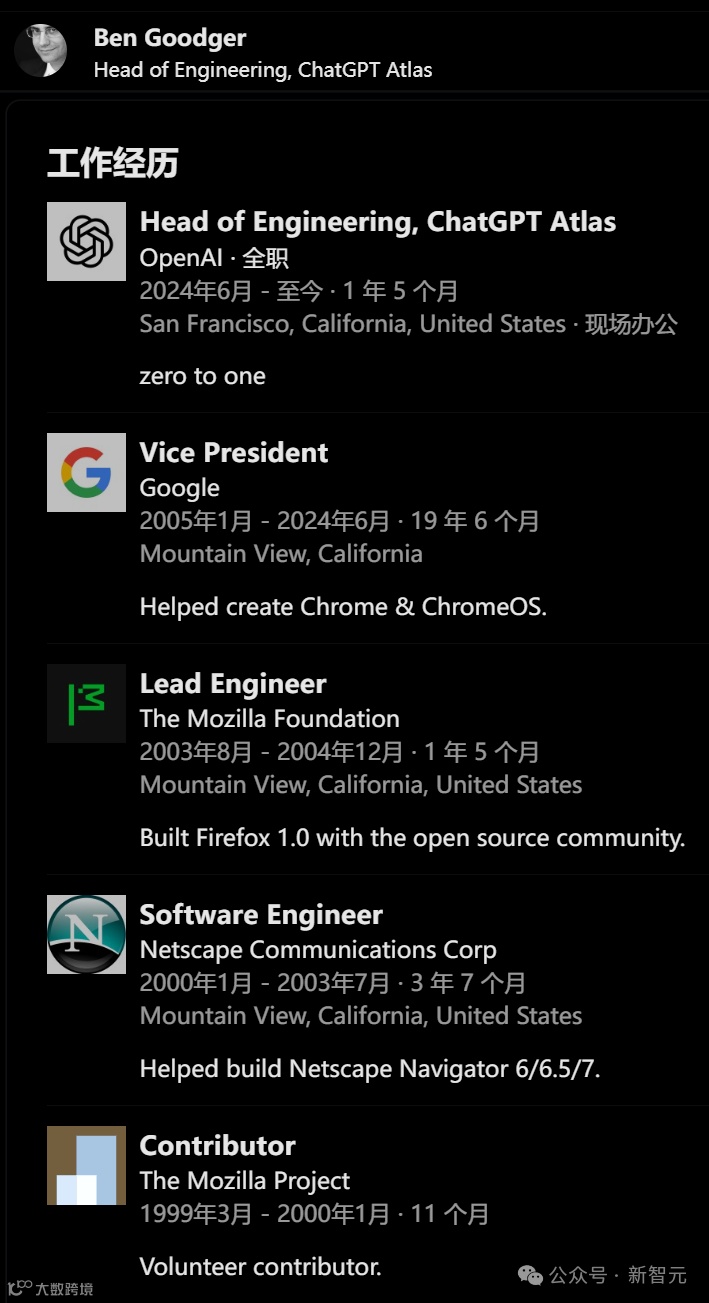Select the Google company name

click(x=180, y=488)
